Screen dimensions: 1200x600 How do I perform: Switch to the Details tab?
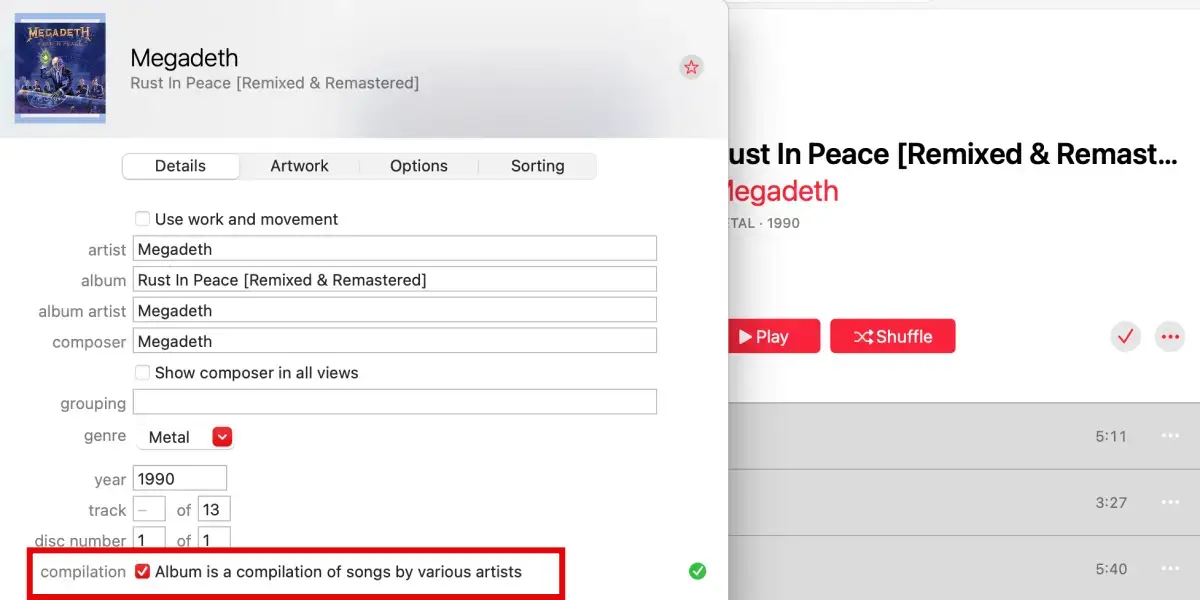pos(181,166)
